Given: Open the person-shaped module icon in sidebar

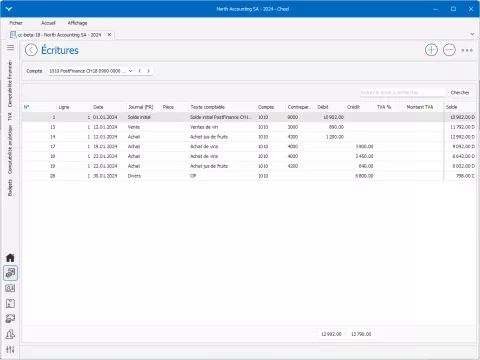Looking at the screenshot, I should [x=10, y=334].
